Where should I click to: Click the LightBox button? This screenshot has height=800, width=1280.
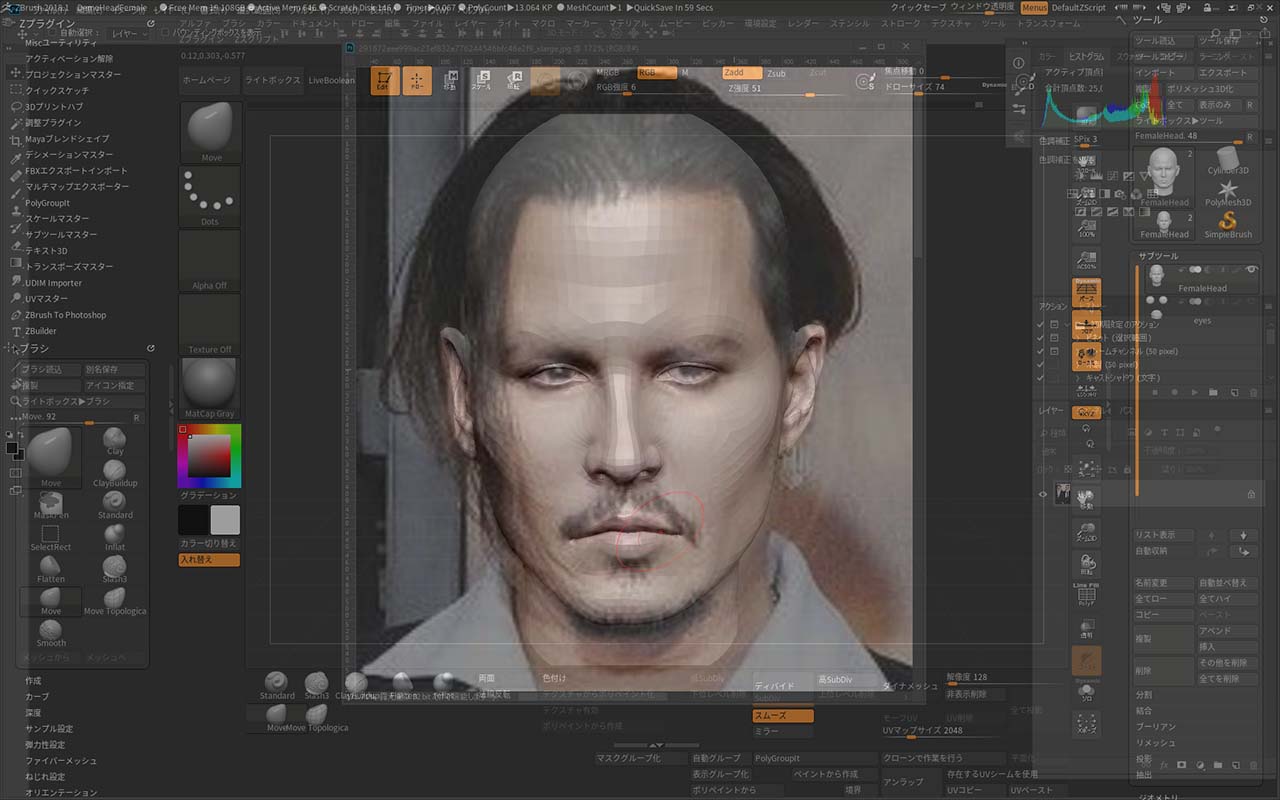[x=272, y=80]
